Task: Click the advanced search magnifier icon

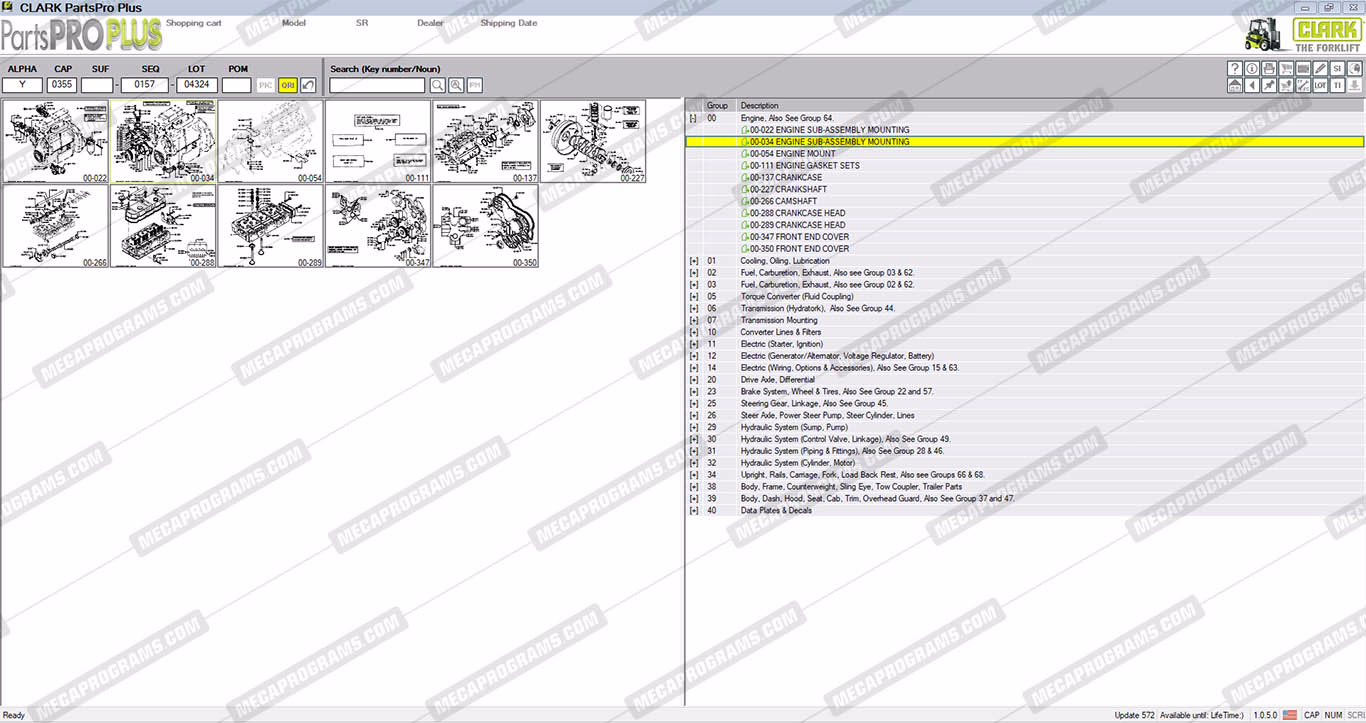Action: pos(456,85)
